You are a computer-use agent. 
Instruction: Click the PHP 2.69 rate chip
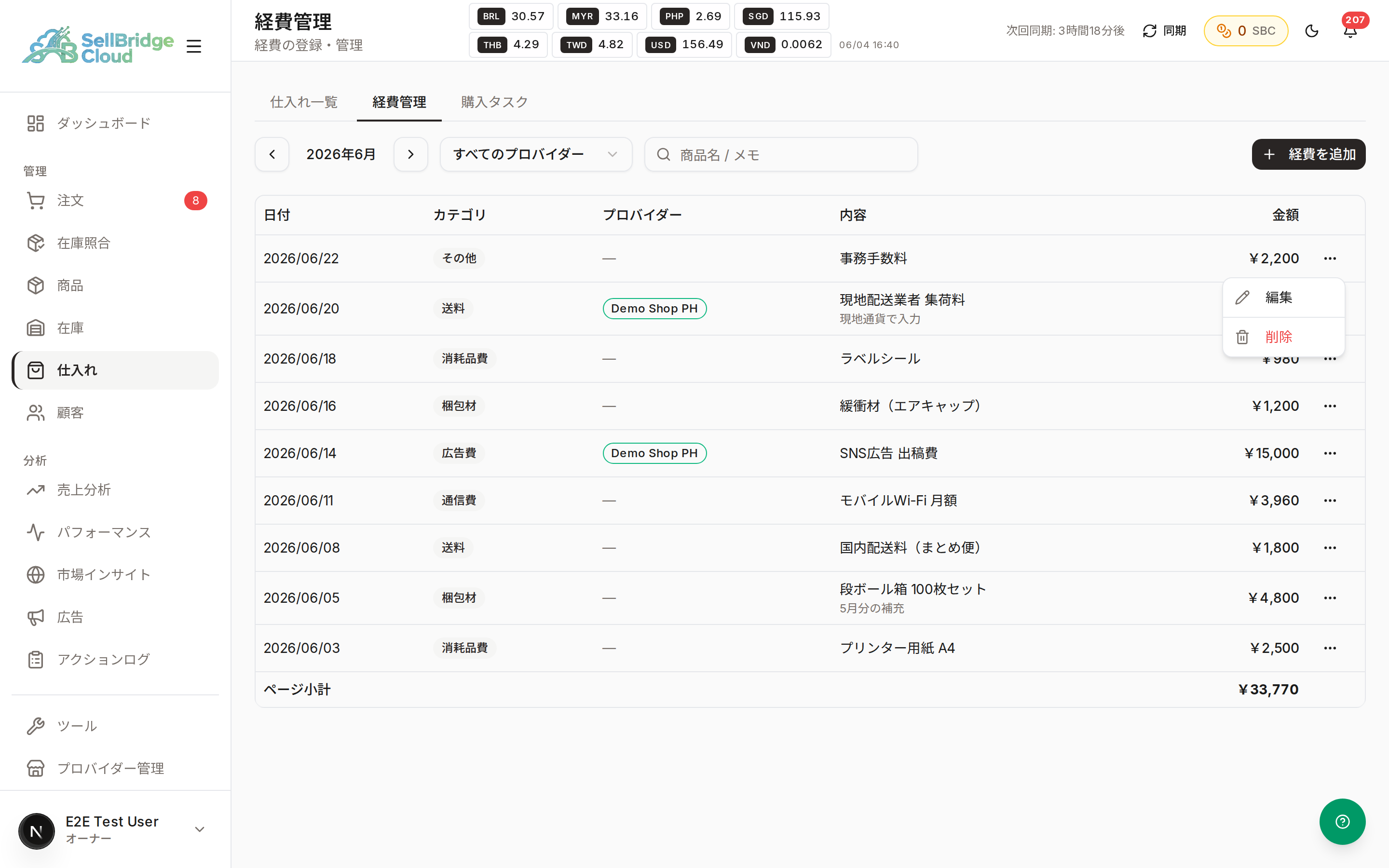tap(691, 16)
